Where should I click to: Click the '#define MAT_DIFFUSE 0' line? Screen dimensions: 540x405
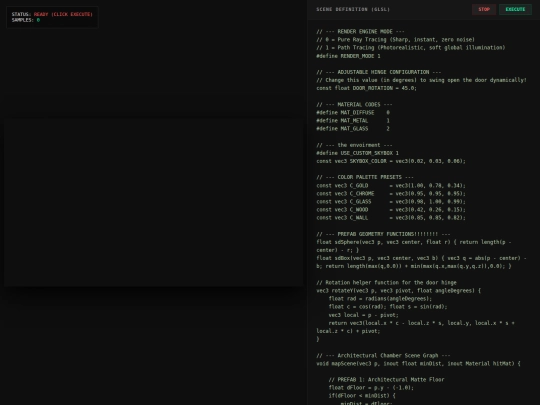coord(353,113)
